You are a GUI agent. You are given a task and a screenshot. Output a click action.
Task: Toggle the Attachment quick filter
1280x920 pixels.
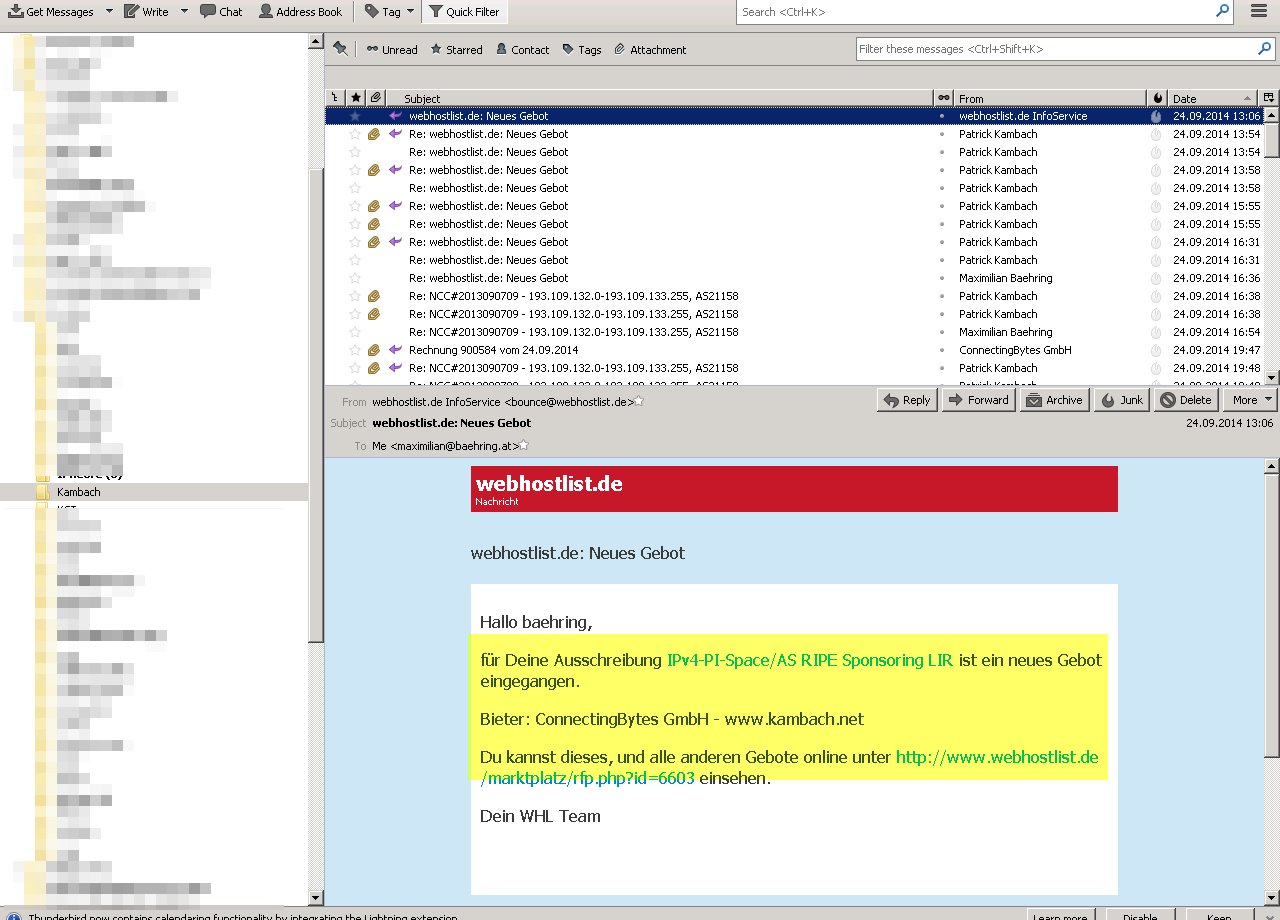650,50
